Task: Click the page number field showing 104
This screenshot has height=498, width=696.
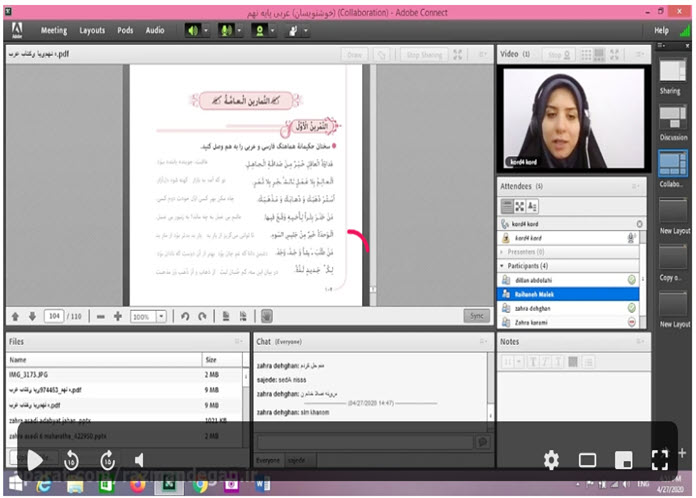Action: [54, 316]
